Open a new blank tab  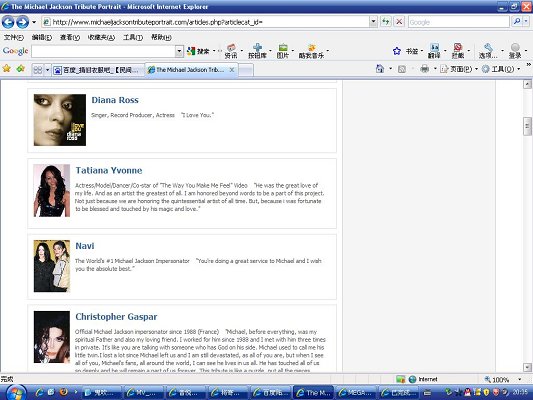coord(246,70)
